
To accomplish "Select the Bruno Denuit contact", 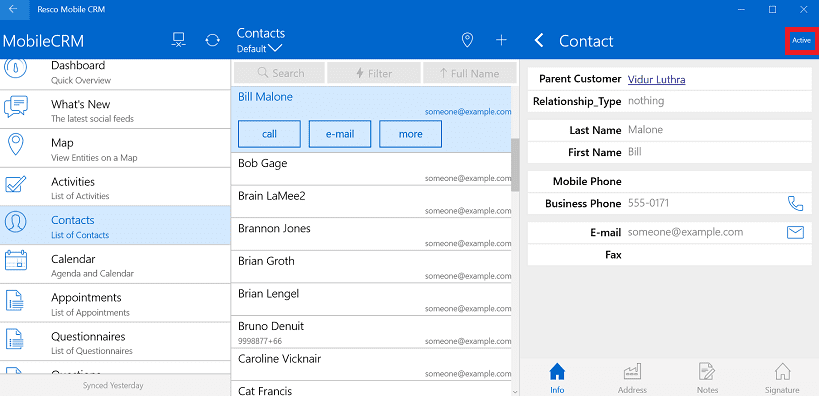I will pos(371,332).
